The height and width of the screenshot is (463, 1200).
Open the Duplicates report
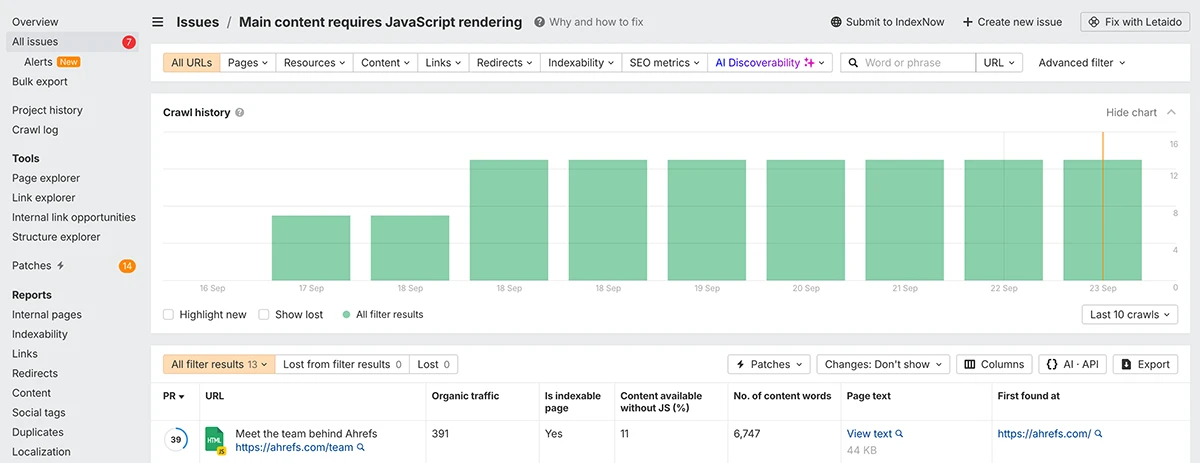[x=38, y=432]
